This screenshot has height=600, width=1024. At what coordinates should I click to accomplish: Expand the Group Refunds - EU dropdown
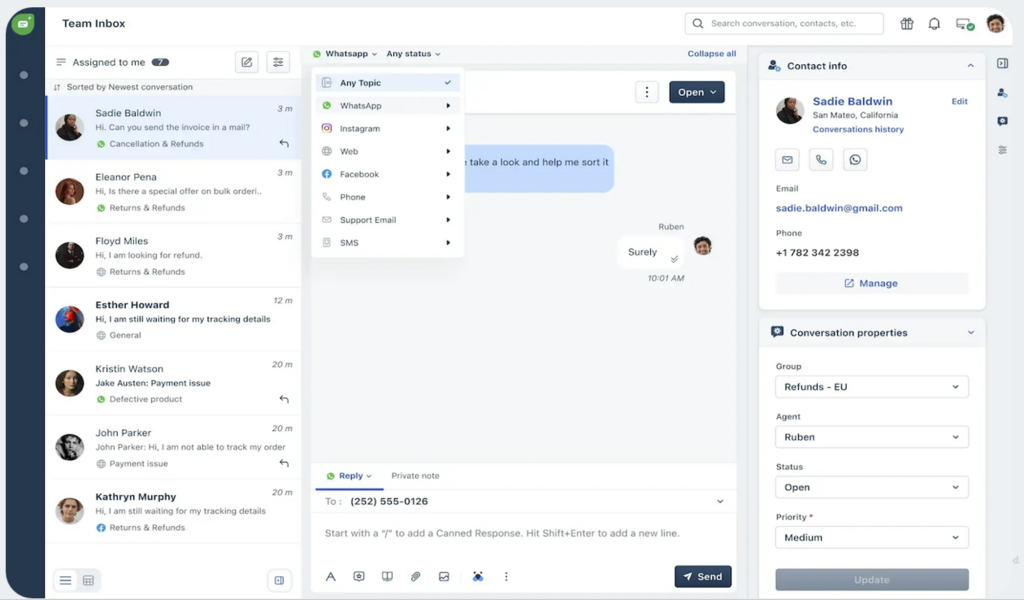click(x=871, y=387)
